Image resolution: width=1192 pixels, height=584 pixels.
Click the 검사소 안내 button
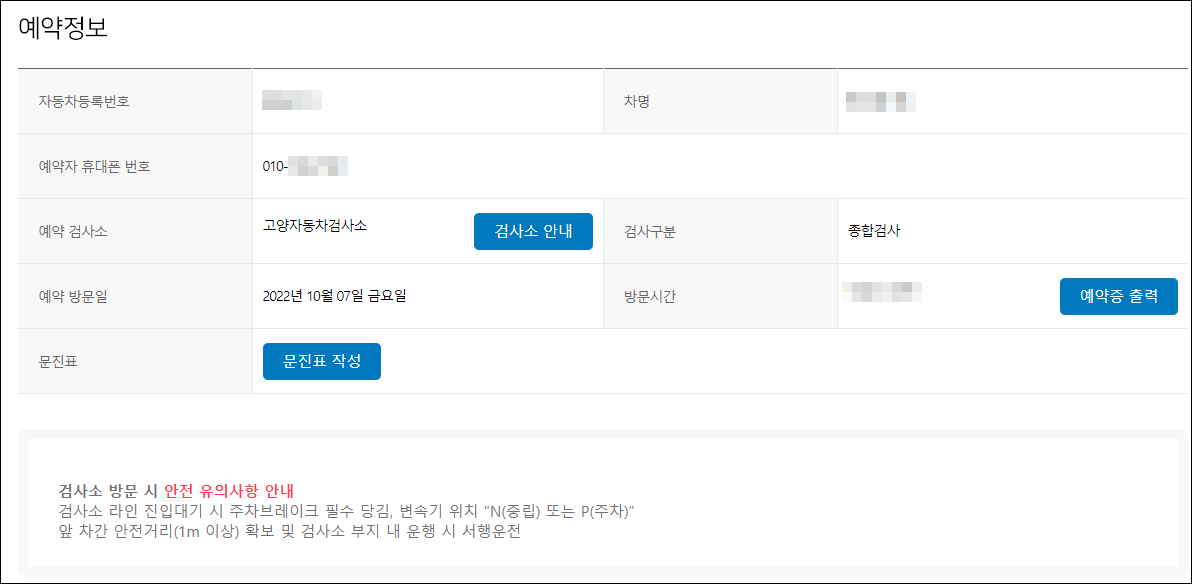pyautogui.click(x=532, y=231)
